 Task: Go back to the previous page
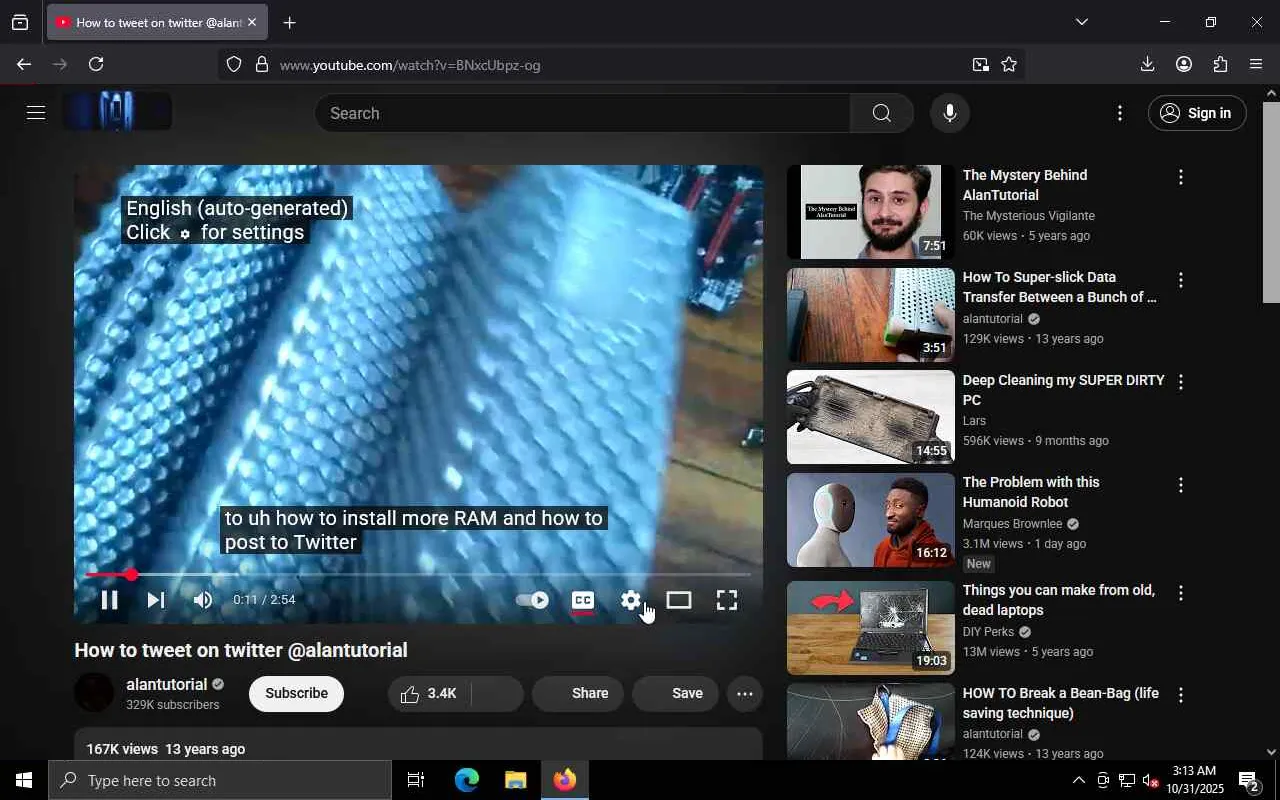pos(24,64)
